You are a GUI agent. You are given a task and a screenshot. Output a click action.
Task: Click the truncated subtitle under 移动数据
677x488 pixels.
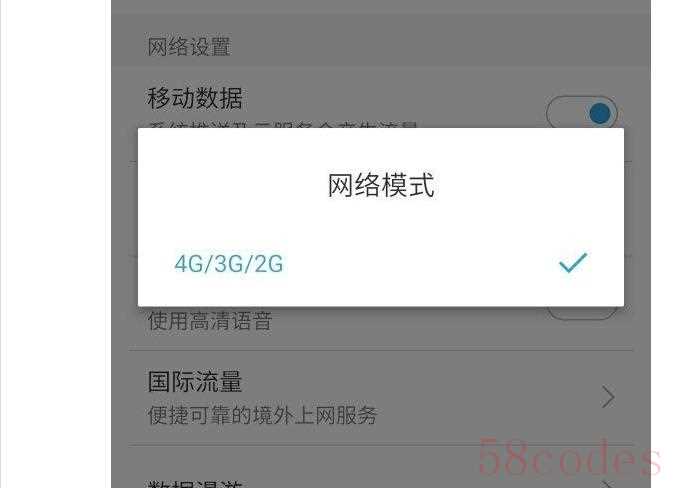283,125
